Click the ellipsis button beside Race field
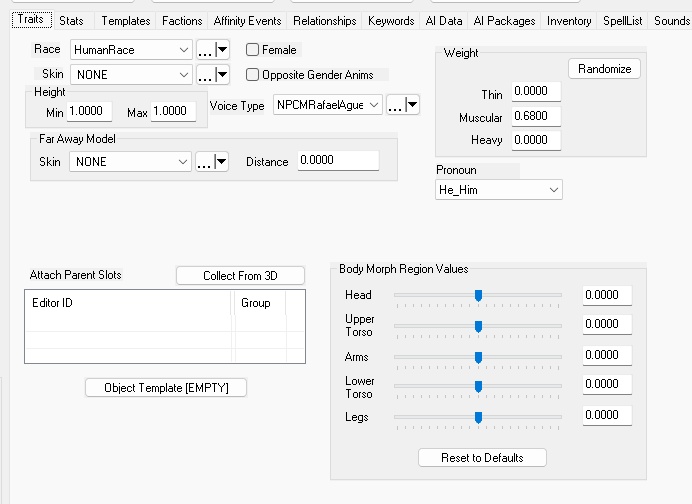Image resolution: width=692 pixels, height=504 pixels. [205, 49]
